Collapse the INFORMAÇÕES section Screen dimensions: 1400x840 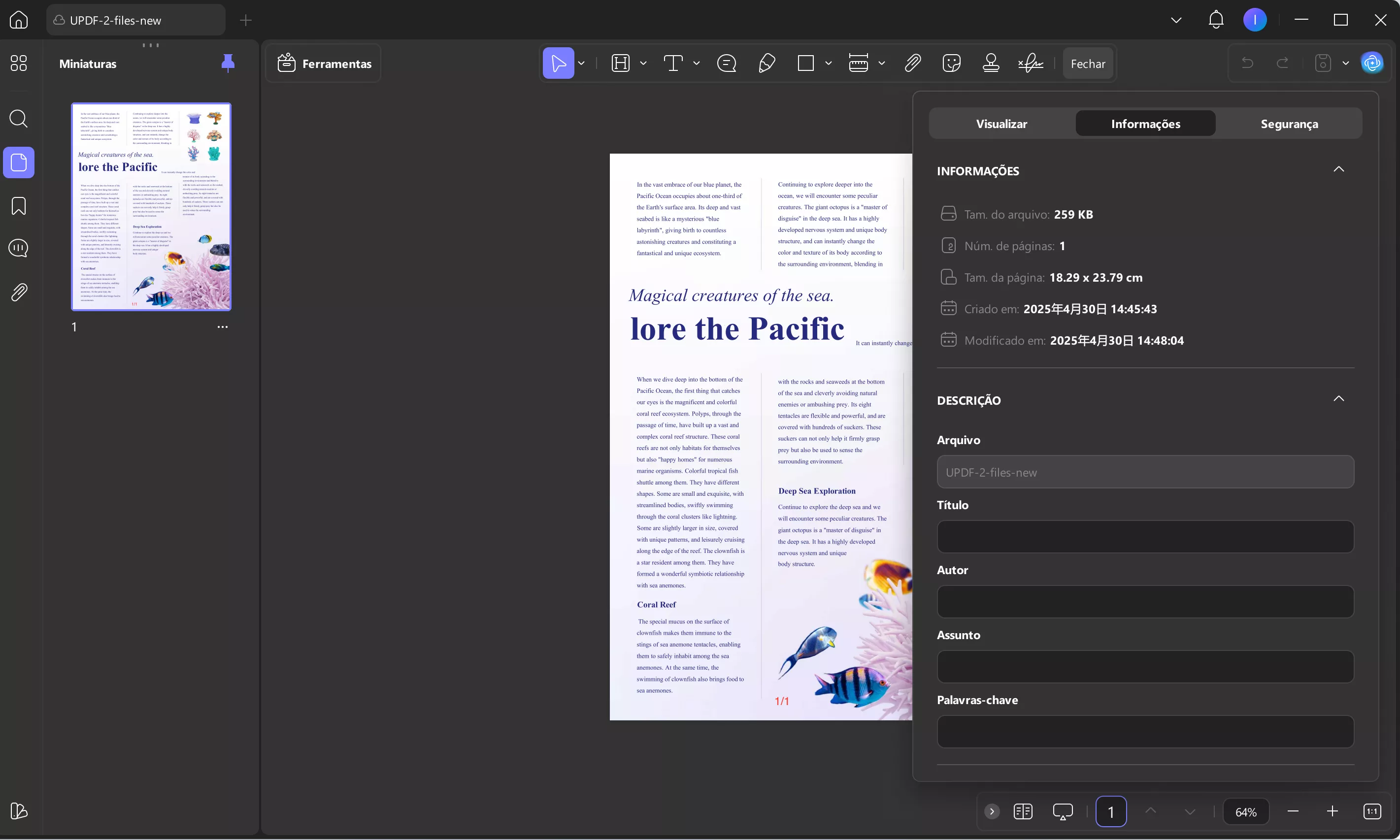[x=1338, y=170]
